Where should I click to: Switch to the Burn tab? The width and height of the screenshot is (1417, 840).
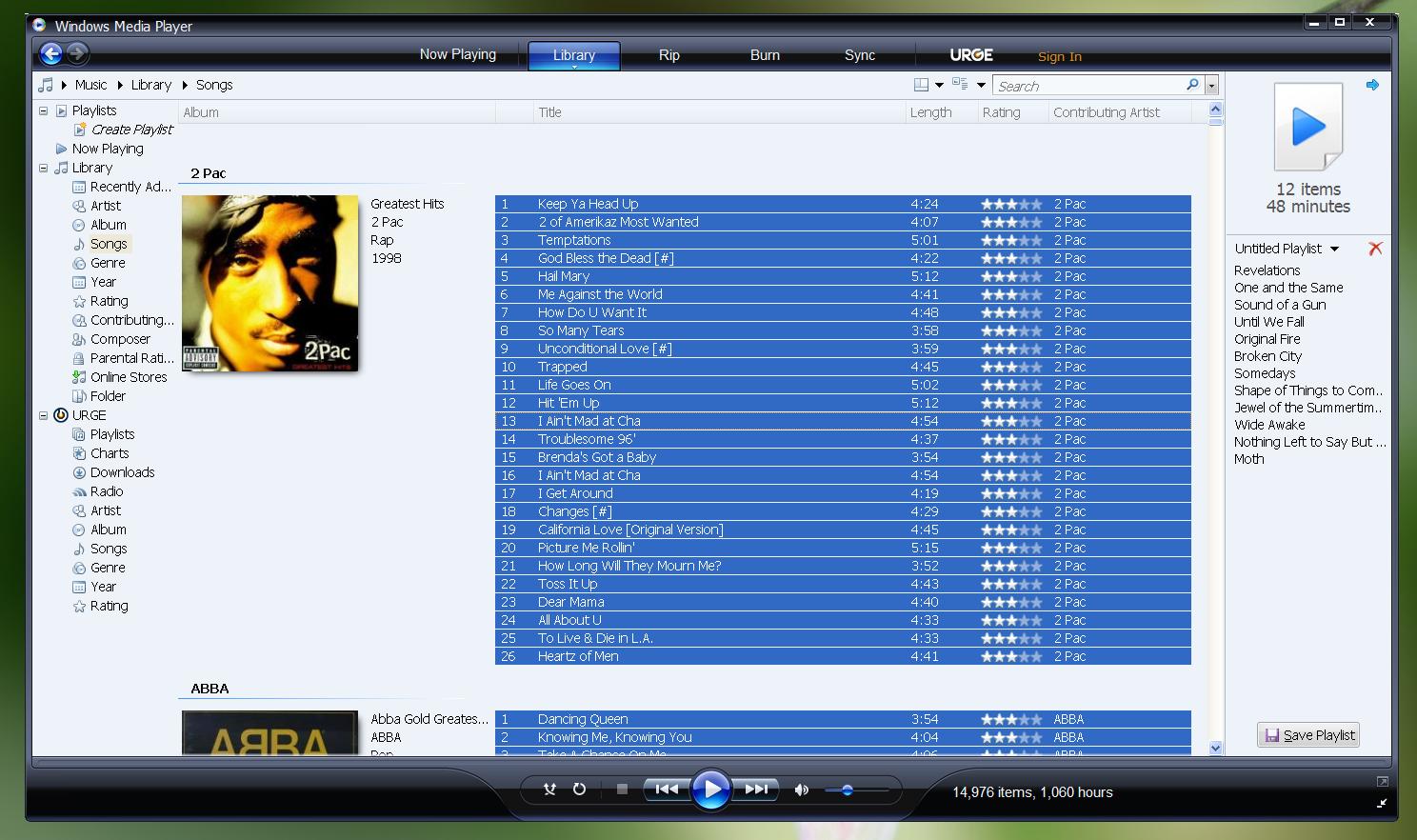(765, 55)
